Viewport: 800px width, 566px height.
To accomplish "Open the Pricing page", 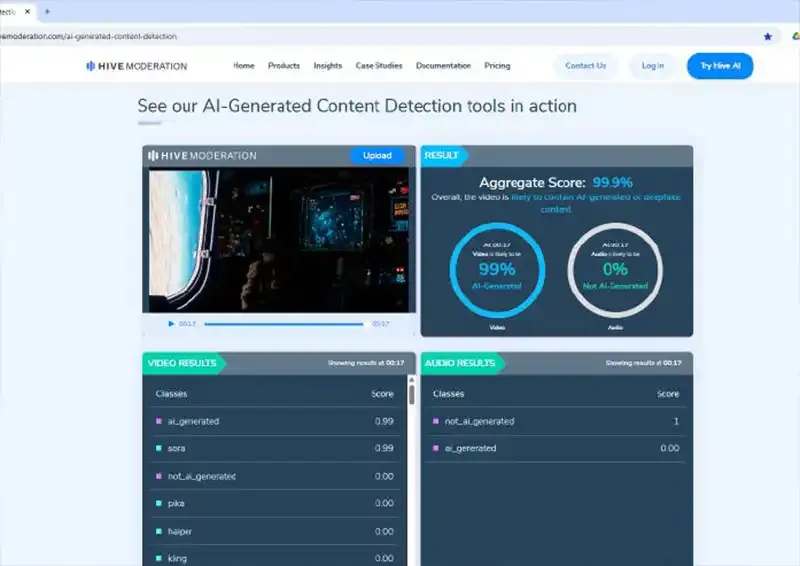I will click(497, 66).
